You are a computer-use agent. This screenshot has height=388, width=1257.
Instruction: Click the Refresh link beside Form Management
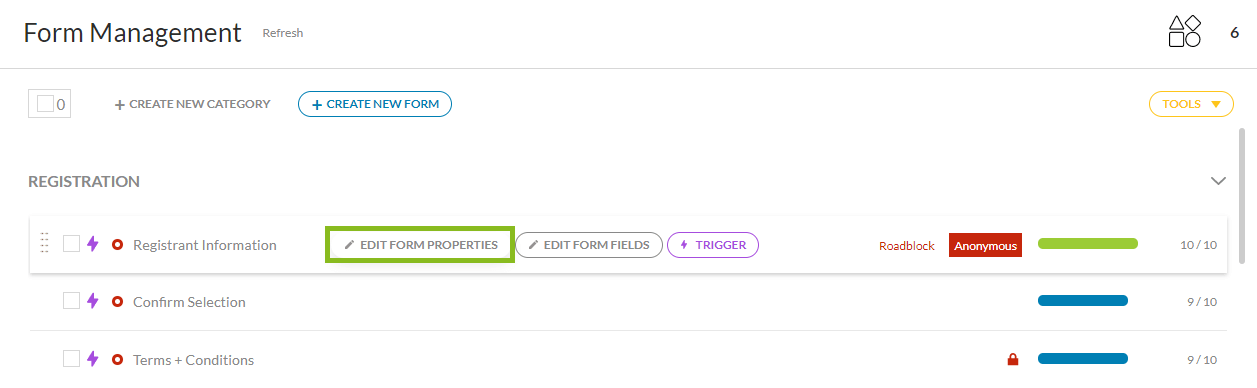(283, 33)
